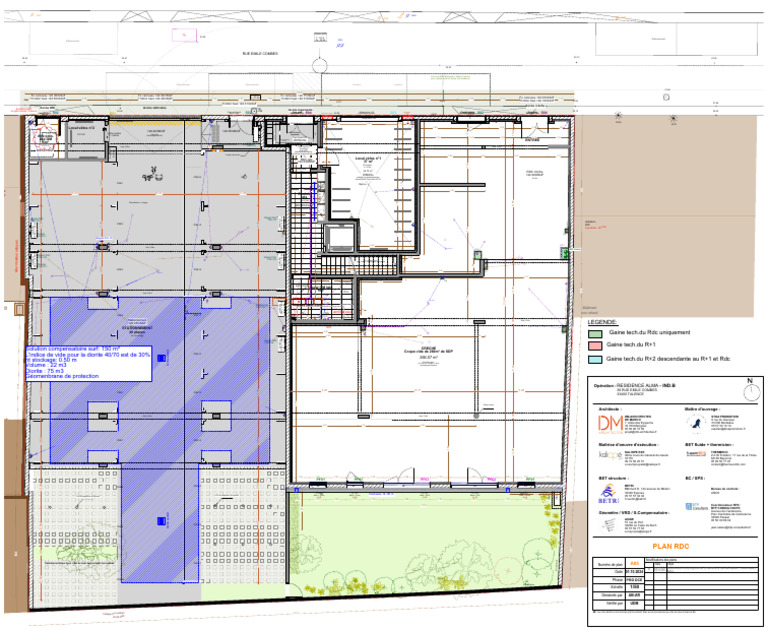The width and height of the screenshot is (768, 630).
Task: Click the accessible parking symbols in grey zone
Action: coord(152,174)
